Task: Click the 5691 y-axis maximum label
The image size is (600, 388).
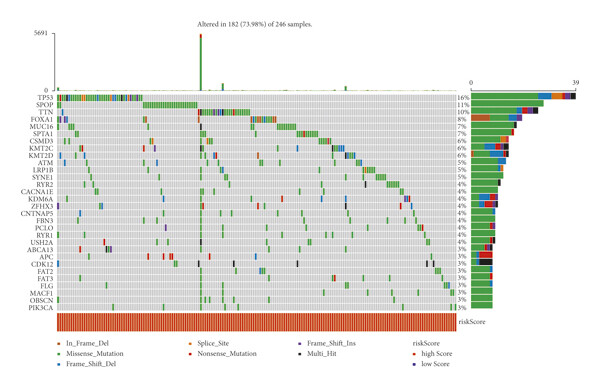Action: pos(41,33)
